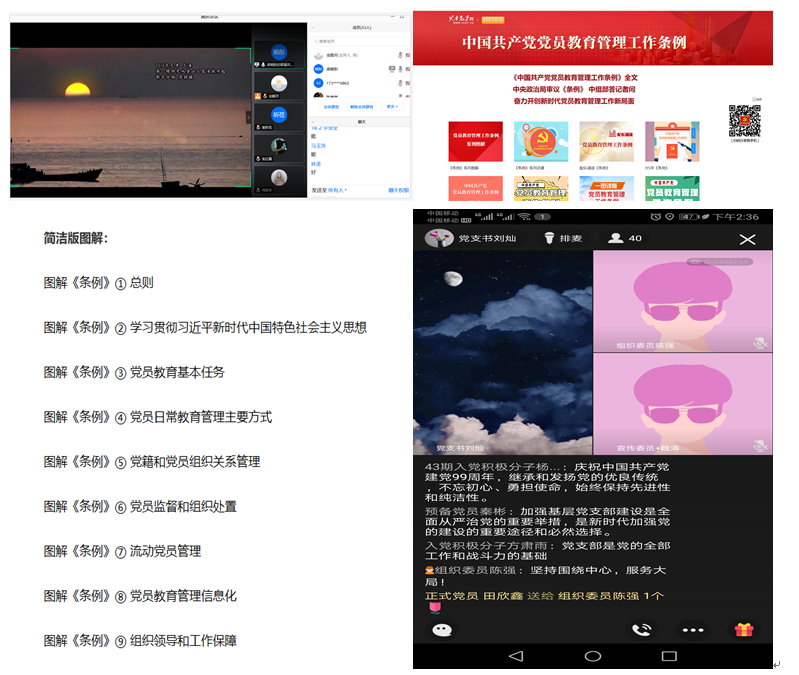The height and width of the screenshot is (675, 799).
Task: Select the 宣传委员 avatar tile
Action: click(683, 404)
